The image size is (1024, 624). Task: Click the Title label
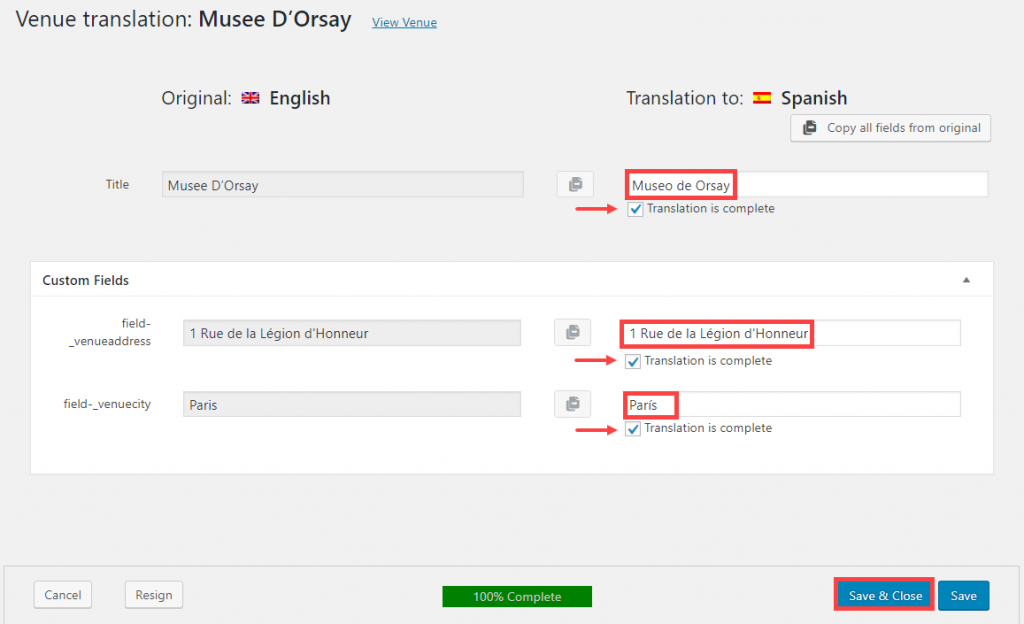(118, 184)
